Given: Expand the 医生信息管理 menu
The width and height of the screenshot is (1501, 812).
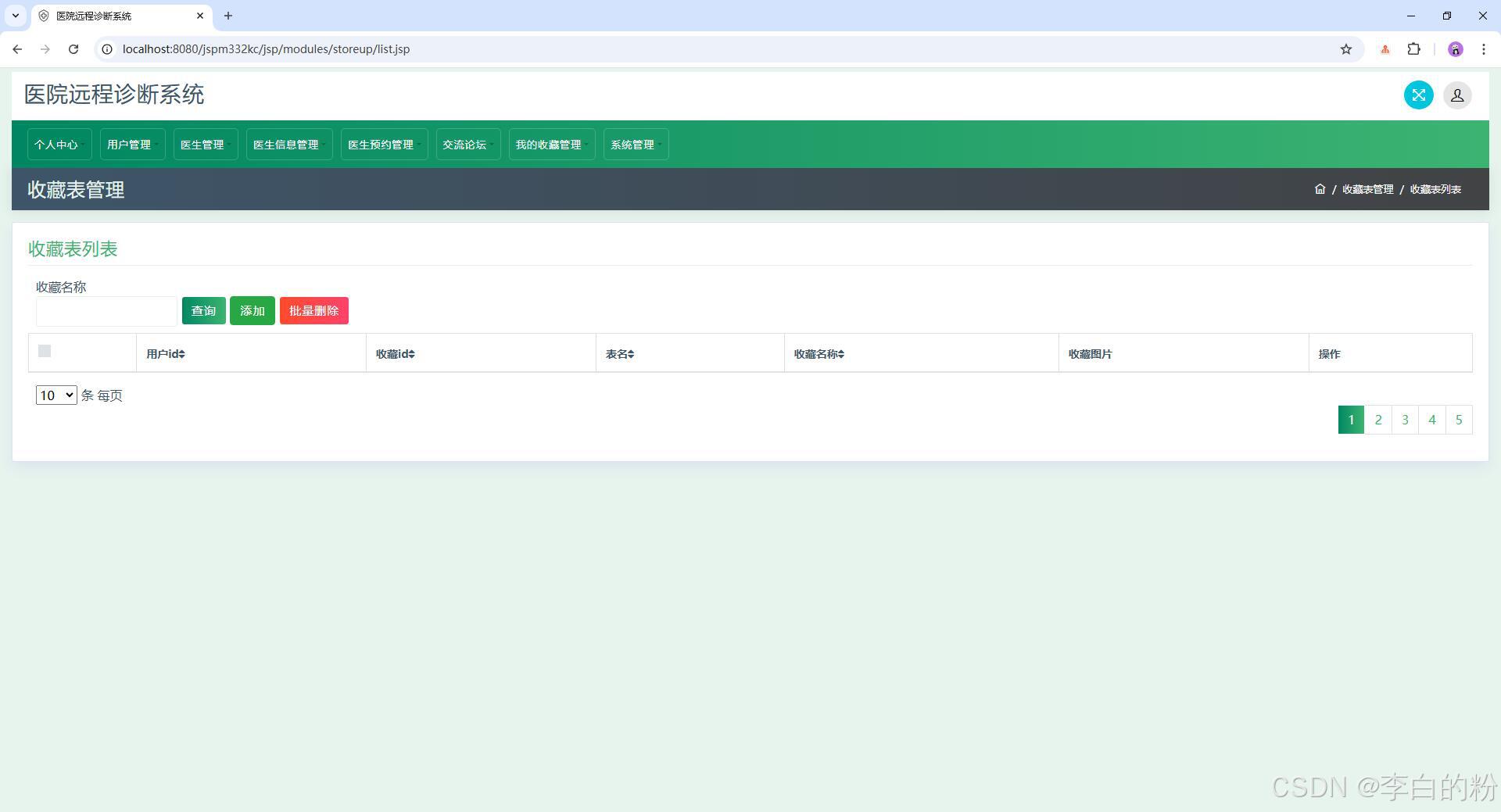Looking at the screenshot, I should point(289,145).
